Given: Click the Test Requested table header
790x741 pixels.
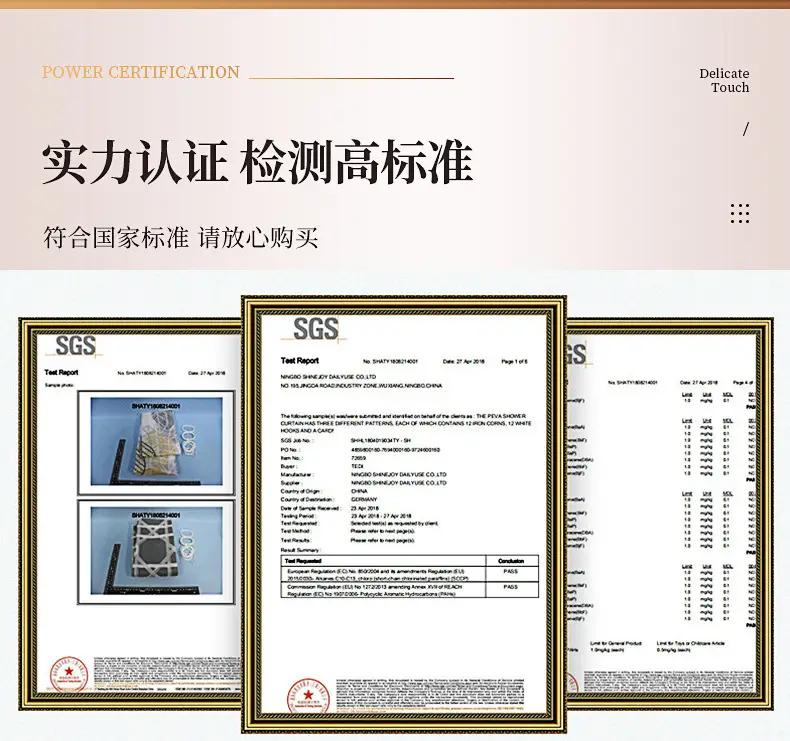Looking at the screenshot, I should (303, 561).
